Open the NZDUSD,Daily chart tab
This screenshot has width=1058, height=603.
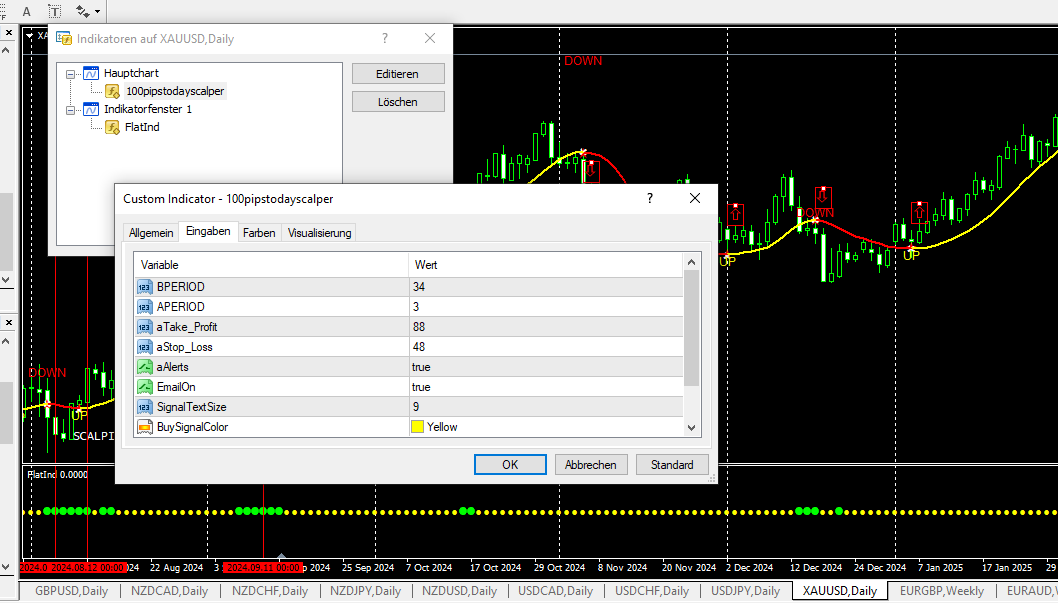[x=460, y=591]
